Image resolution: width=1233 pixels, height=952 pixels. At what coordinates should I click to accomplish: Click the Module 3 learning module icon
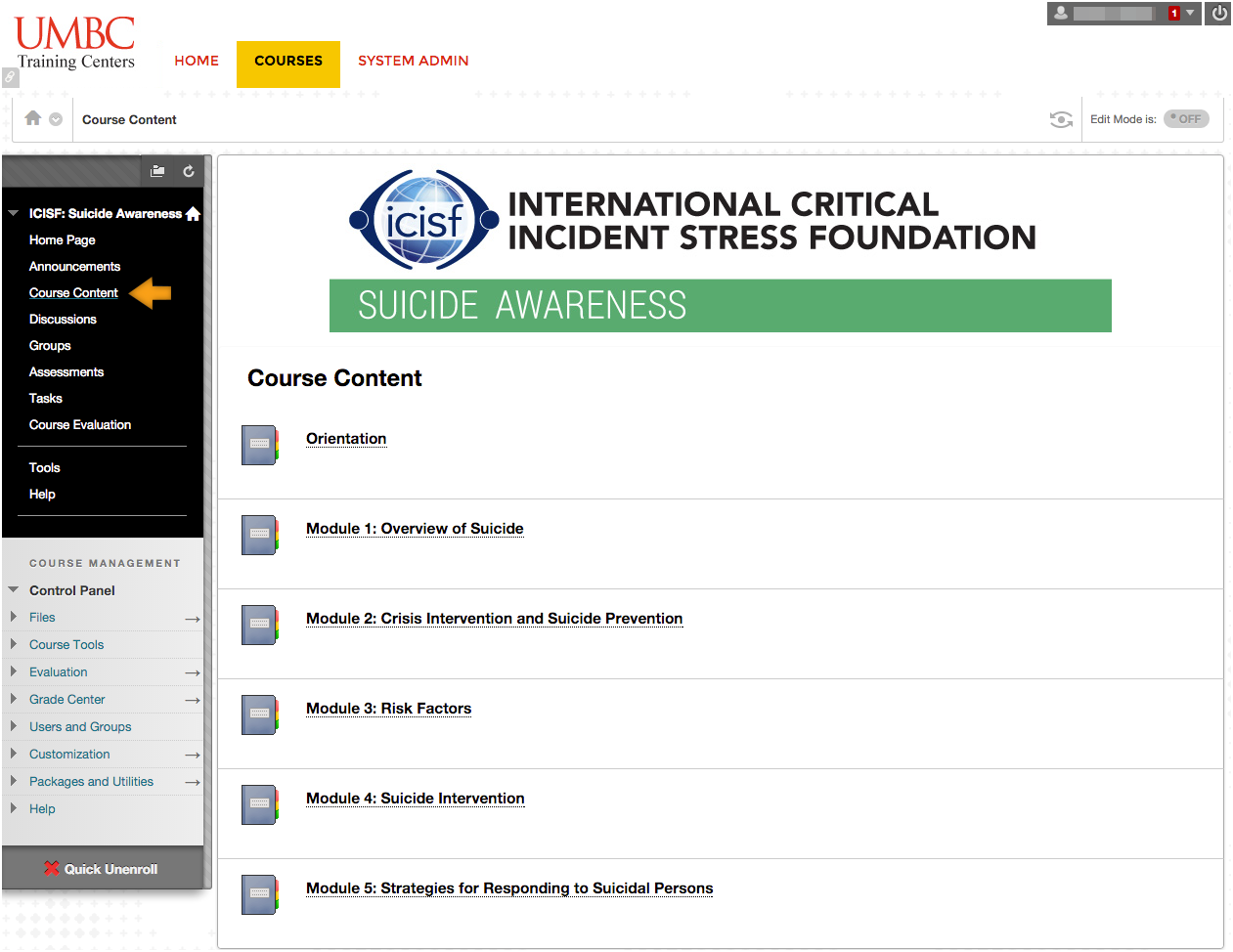point(260,714)
